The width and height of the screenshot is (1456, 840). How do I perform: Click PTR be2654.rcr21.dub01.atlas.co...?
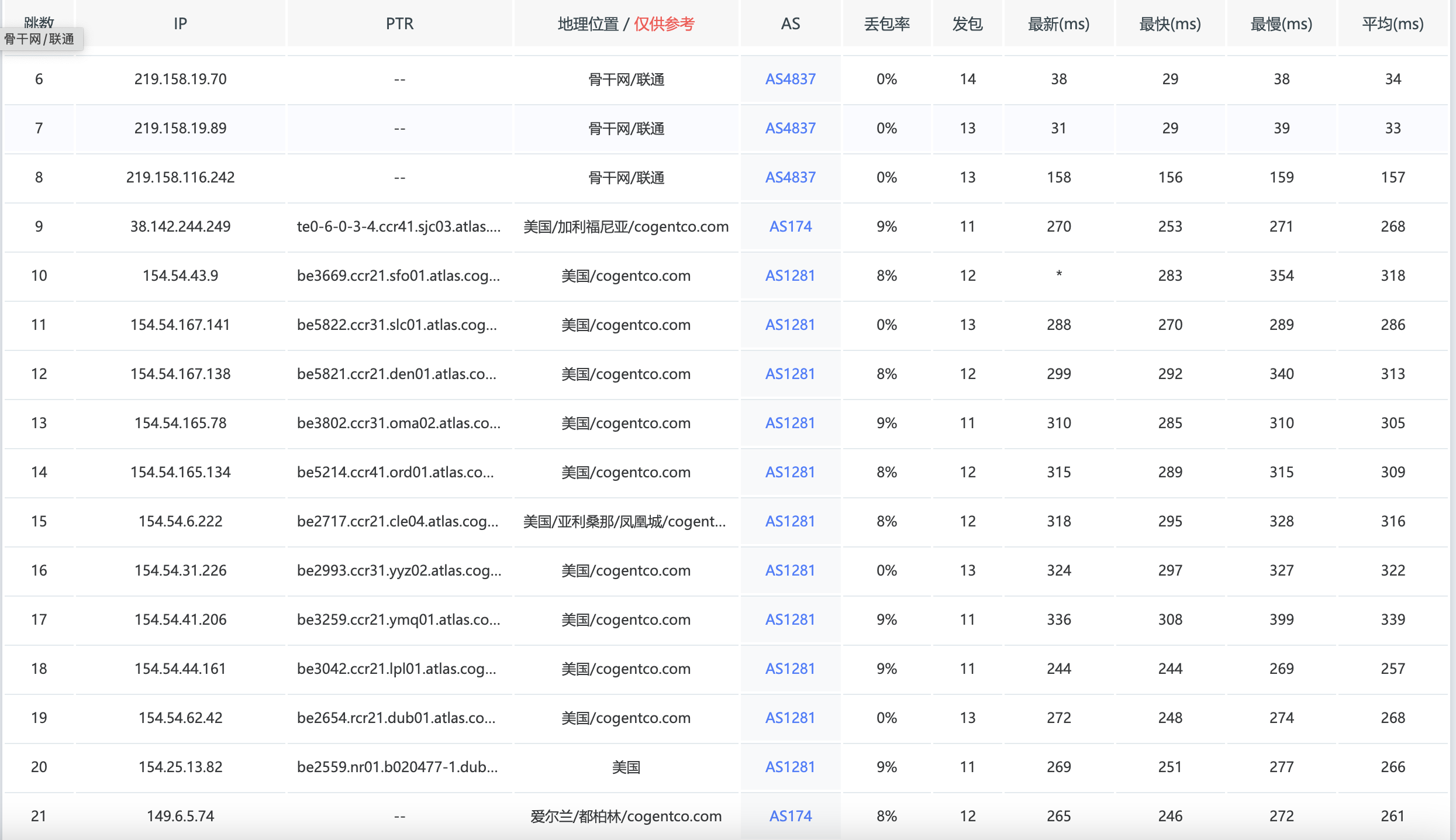(x=396, y=718)
